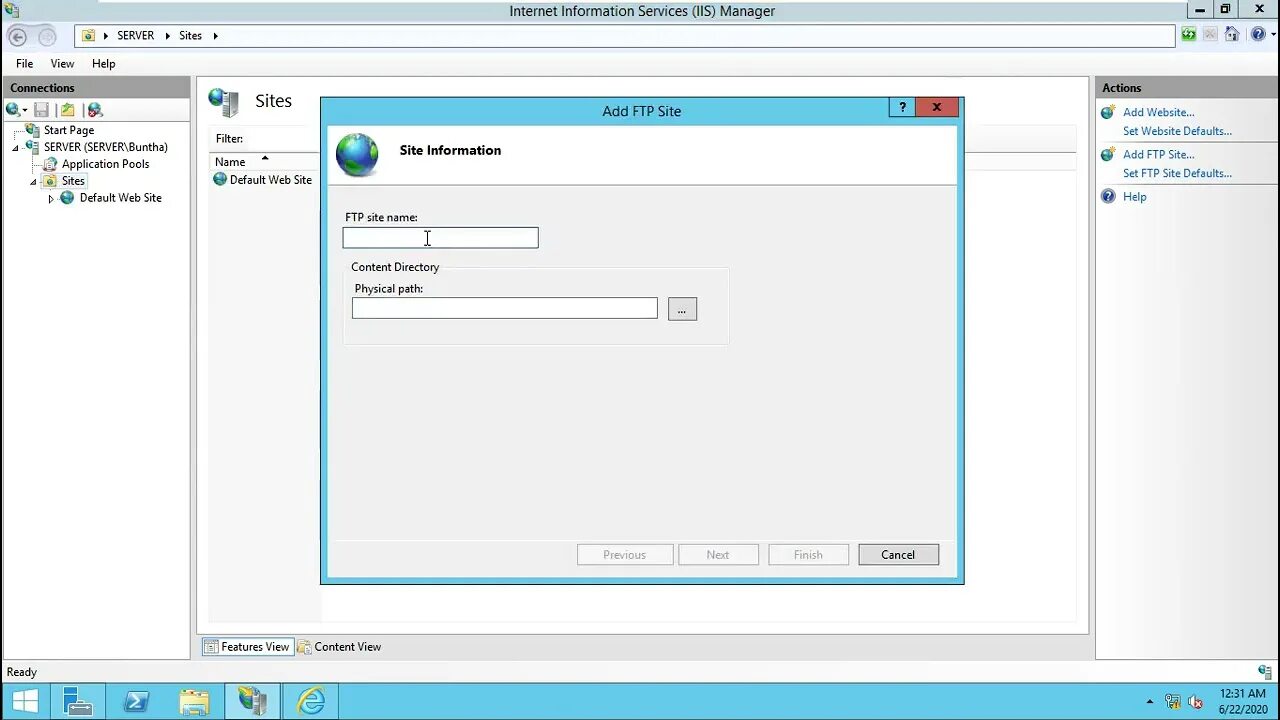Click the browse (...) button
Image resolution: width=1280 pixels, height=720 pixels.
click(x=682, y=309)
